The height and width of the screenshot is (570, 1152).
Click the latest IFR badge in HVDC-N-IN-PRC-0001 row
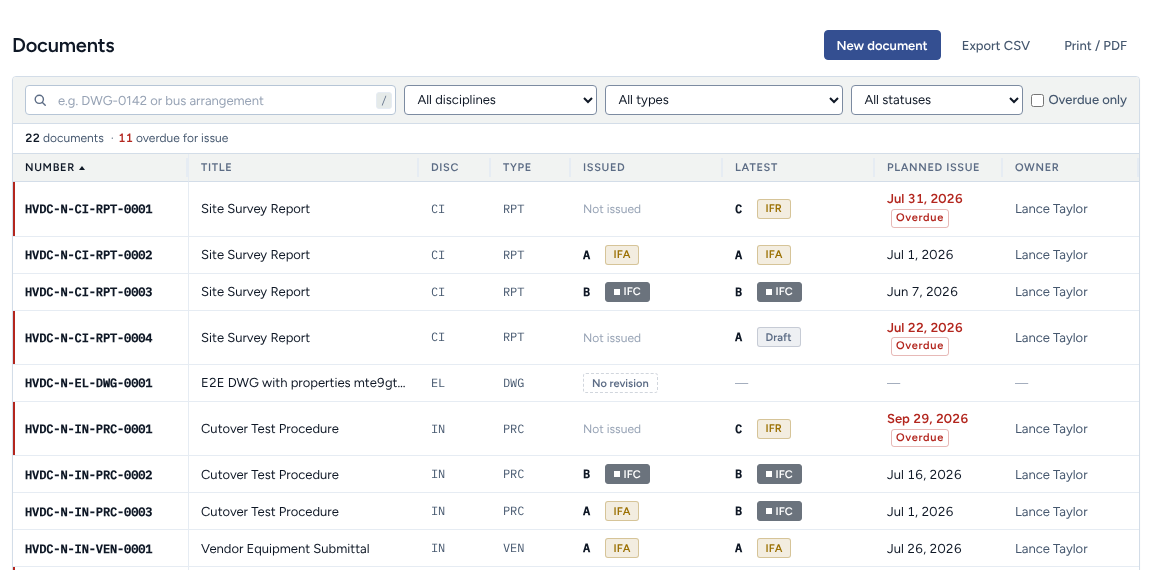coord(774,428)
